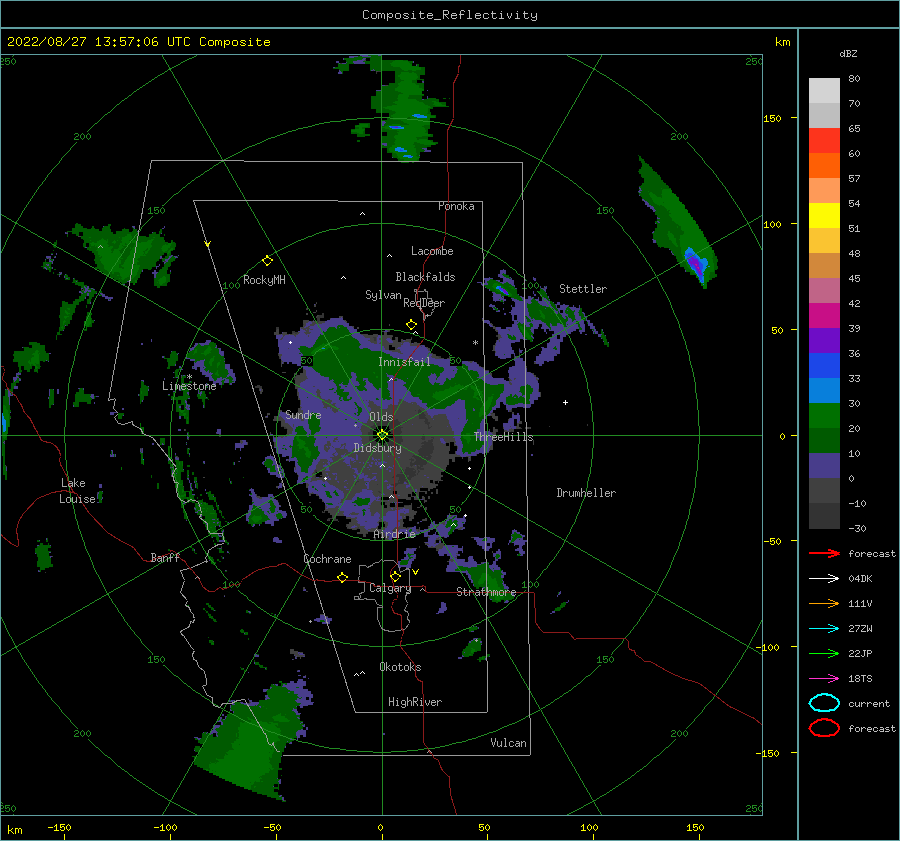Click the white 04DK arrow icon
Viewport: 900px width, 841px height.
[824, 579]
